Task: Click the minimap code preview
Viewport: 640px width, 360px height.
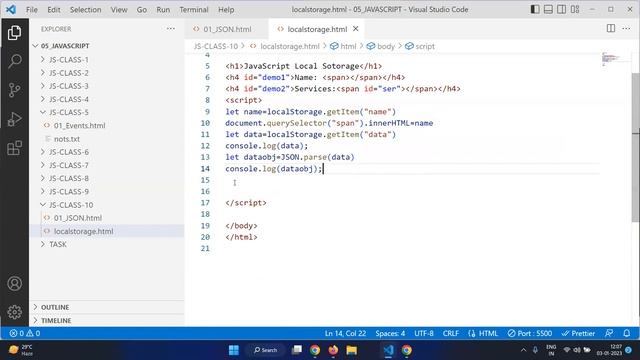Action: [611, 59]
